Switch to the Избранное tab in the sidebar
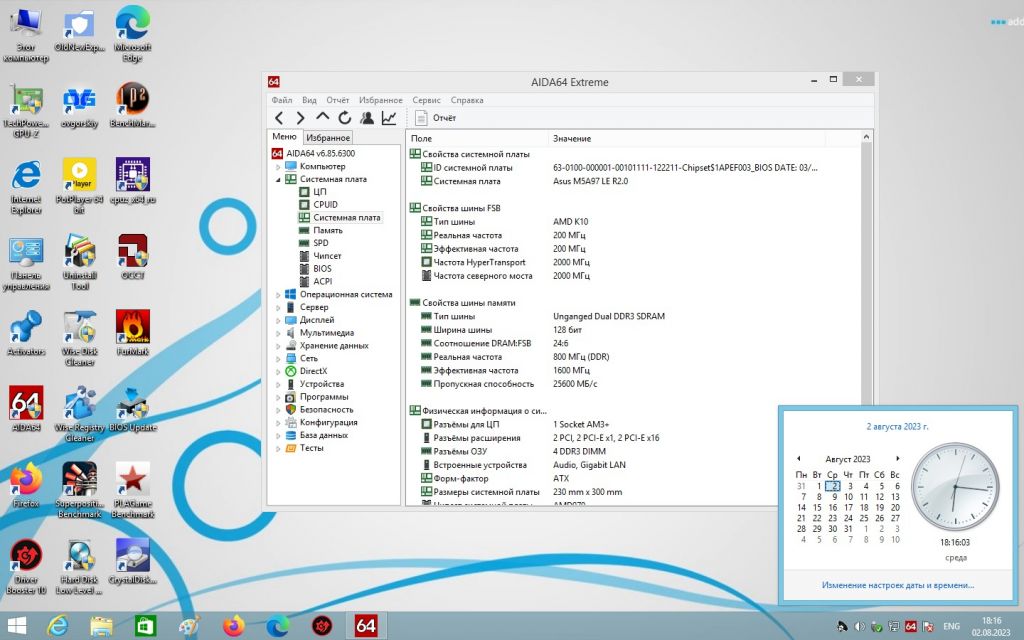The height and width of the screenshot is (640, 1024). click(328, 138)
